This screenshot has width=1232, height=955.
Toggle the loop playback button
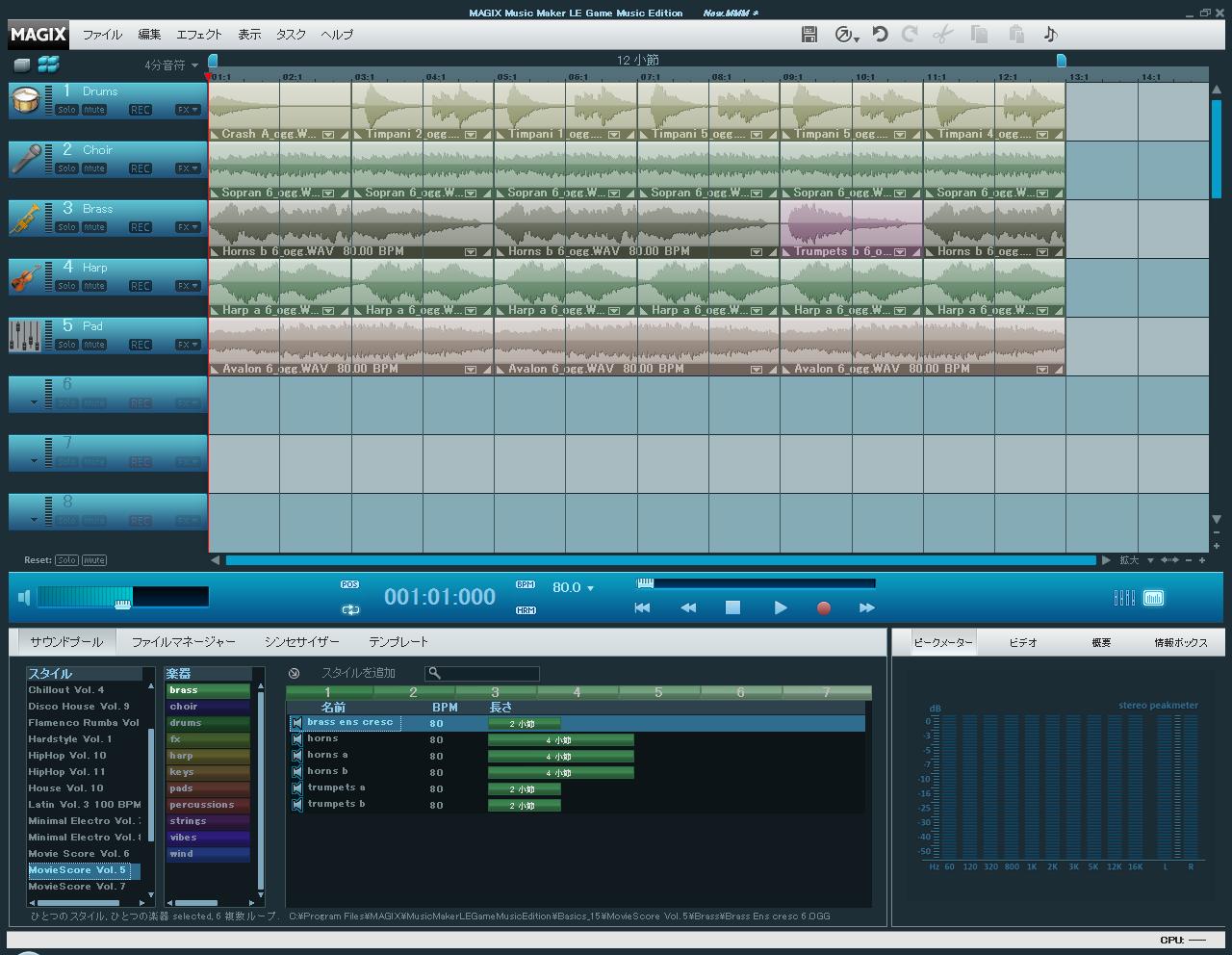(350, 609)
